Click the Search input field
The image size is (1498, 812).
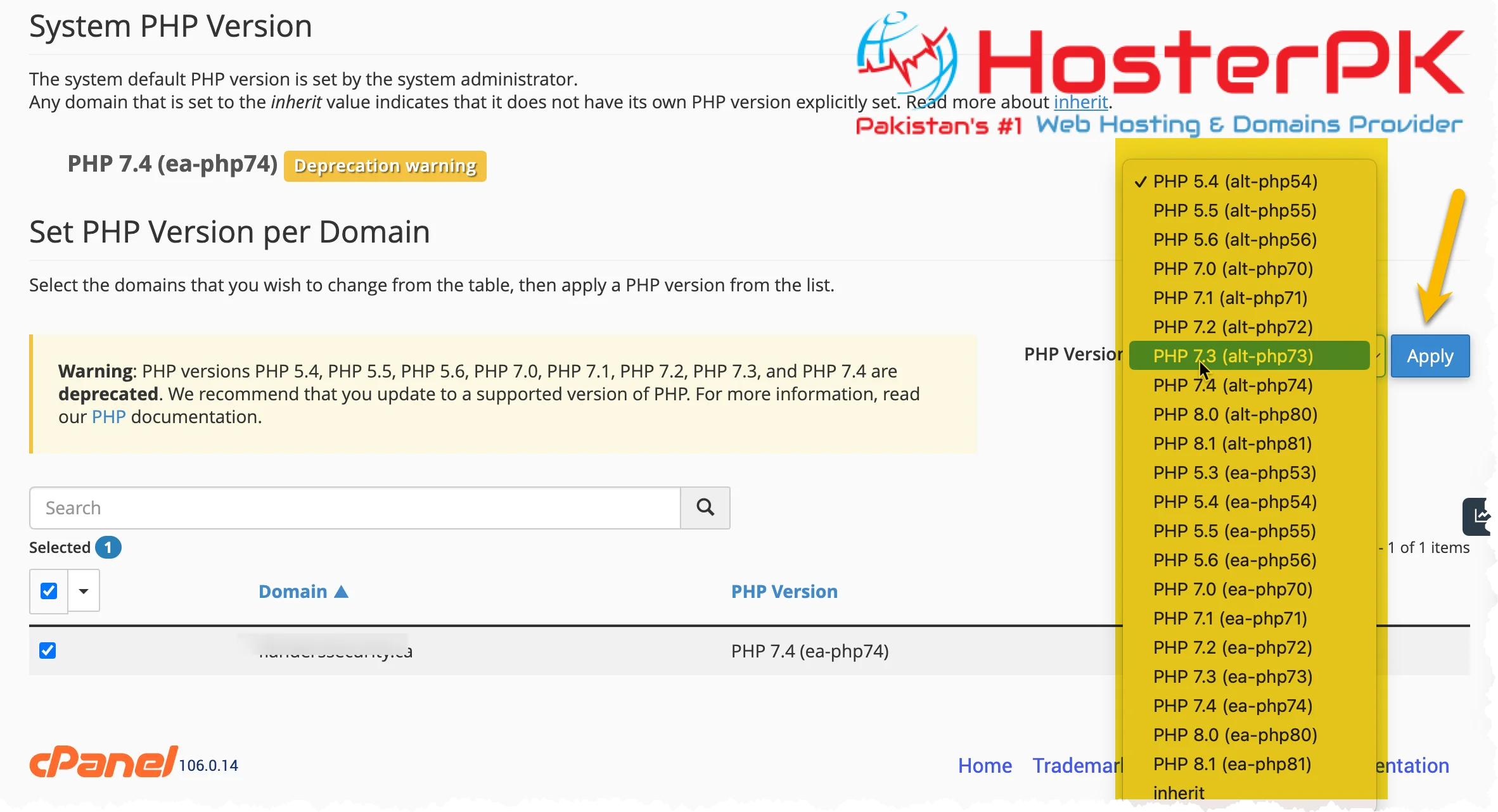coord(355,507)
